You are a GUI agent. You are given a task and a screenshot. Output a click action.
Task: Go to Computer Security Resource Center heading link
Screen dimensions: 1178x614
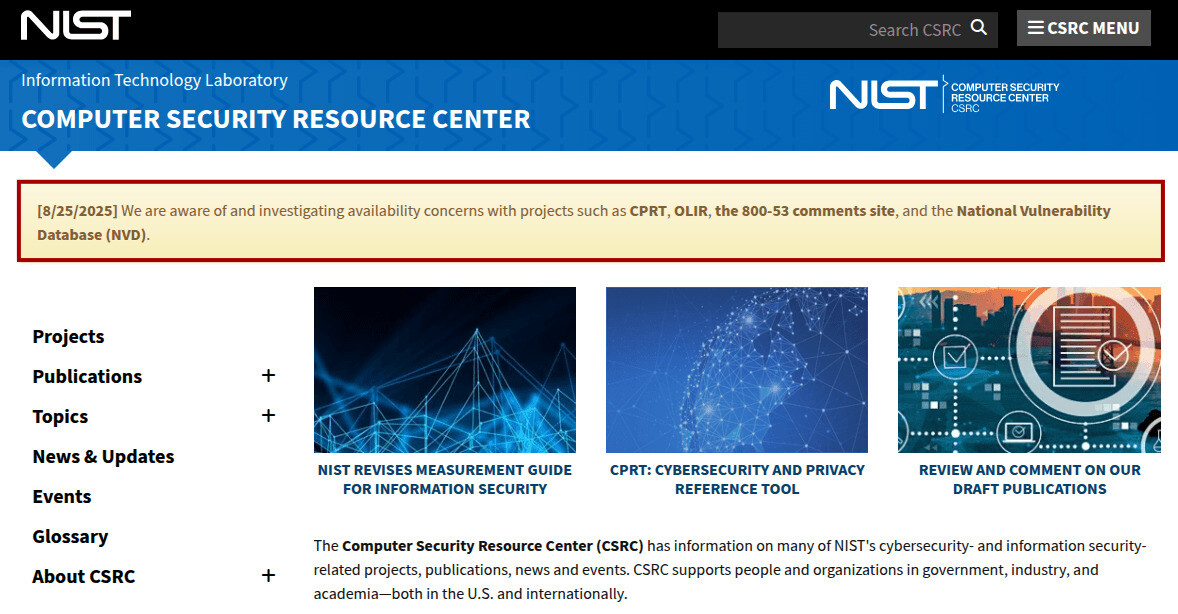[x=276, y=119]
